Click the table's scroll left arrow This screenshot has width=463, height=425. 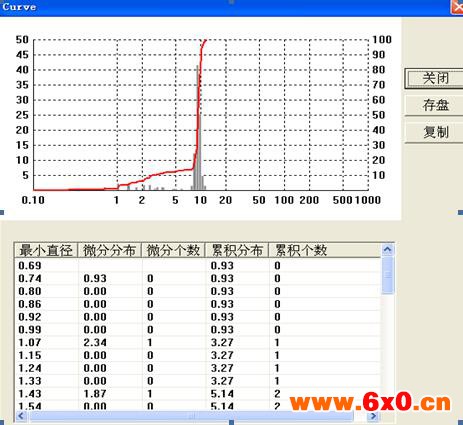(x=21, y=416)
